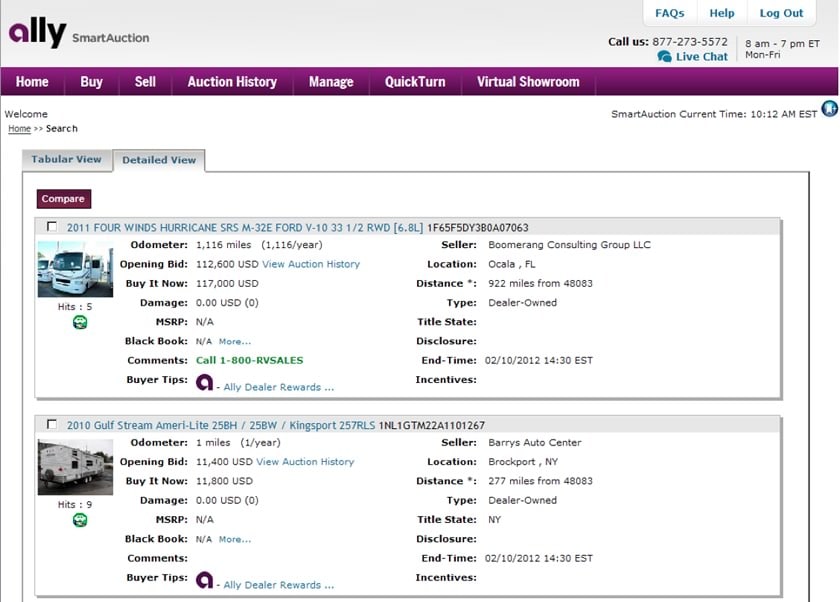Click Buy It Now price 11,800 USD
This screenshot has height=602, width=840.
tap(224, 481)
